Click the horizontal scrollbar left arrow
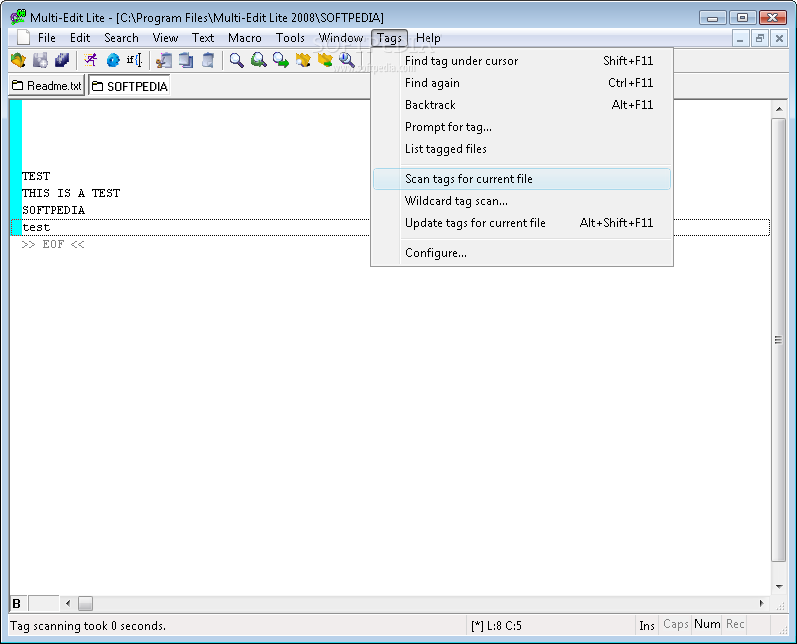Screen dimensions: 797x644 68,603
